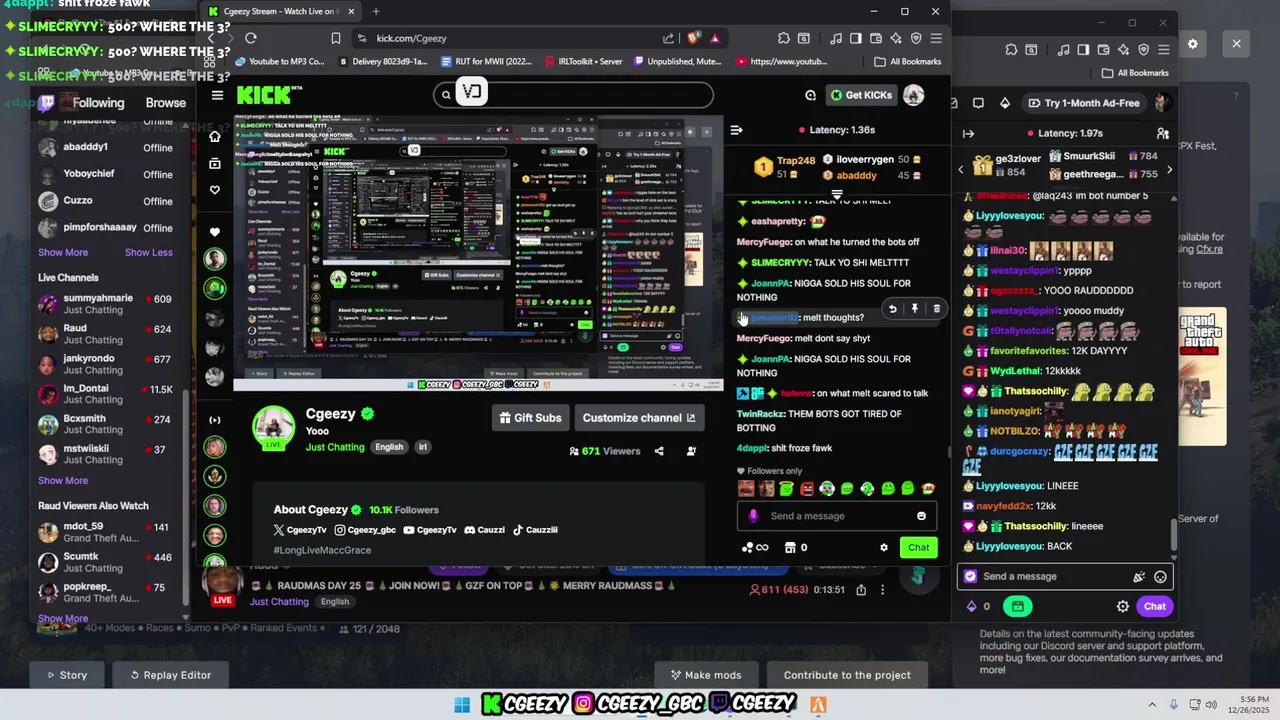The height and width of the screenshot is (720, 1280).
Task: Click Customize channel button
Action: click(638, 418)
